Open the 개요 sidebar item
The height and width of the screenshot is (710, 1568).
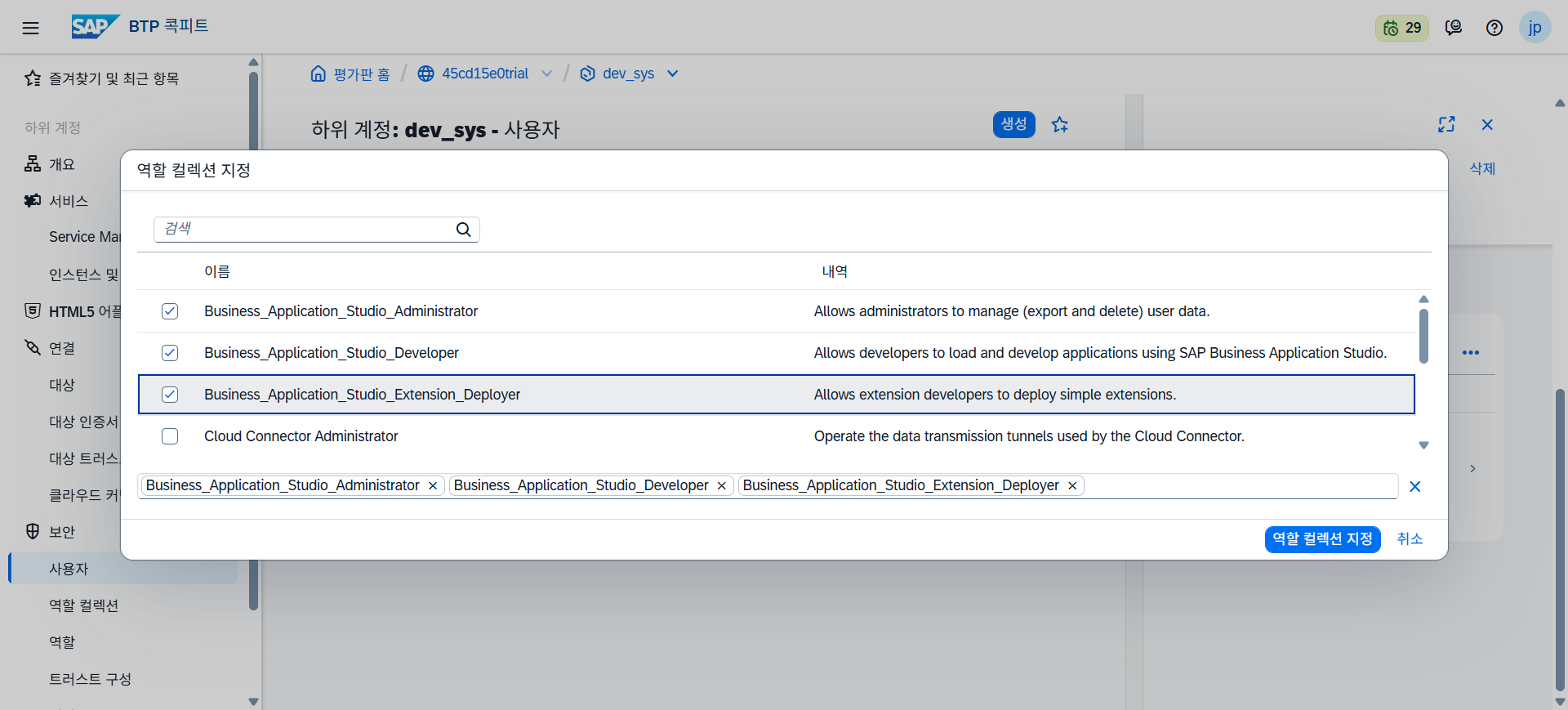coord(62,164)
